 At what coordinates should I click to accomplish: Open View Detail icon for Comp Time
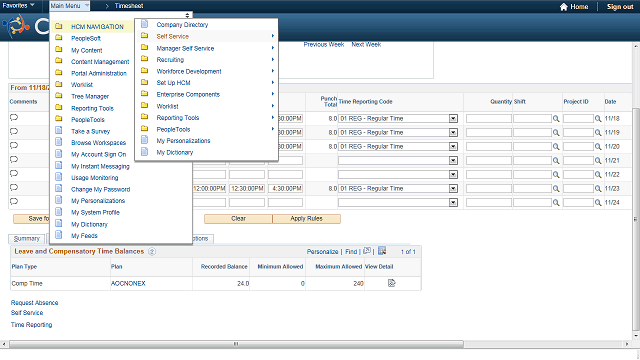click(x=391, y=283)
